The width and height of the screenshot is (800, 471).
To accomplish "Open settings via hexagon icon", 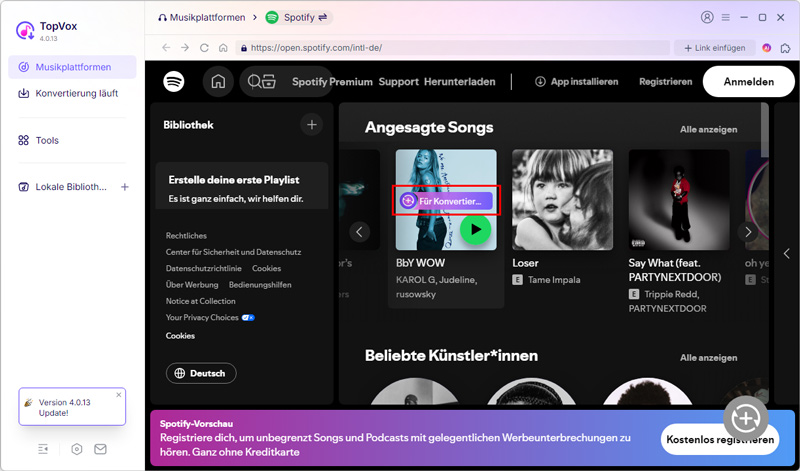I will (77, 449).
